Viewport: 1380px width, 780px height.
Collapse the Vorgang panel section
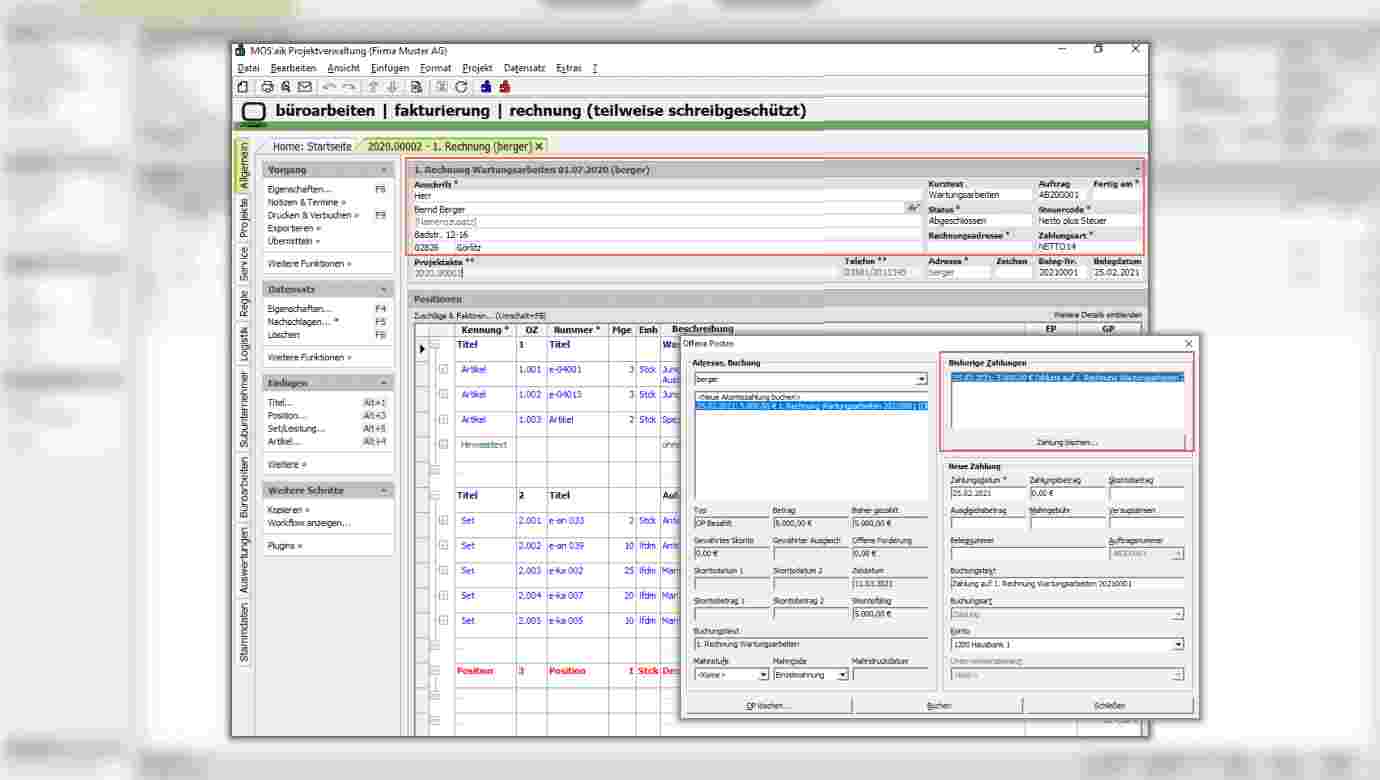coord(384,170)
